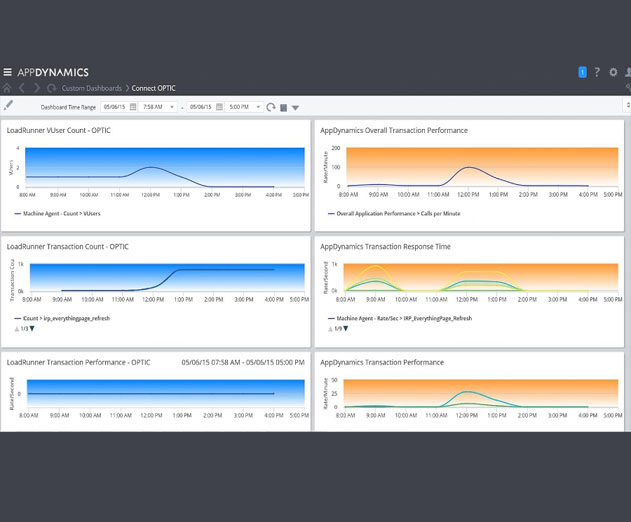Go to previous legend page beside 1/3

17,329
